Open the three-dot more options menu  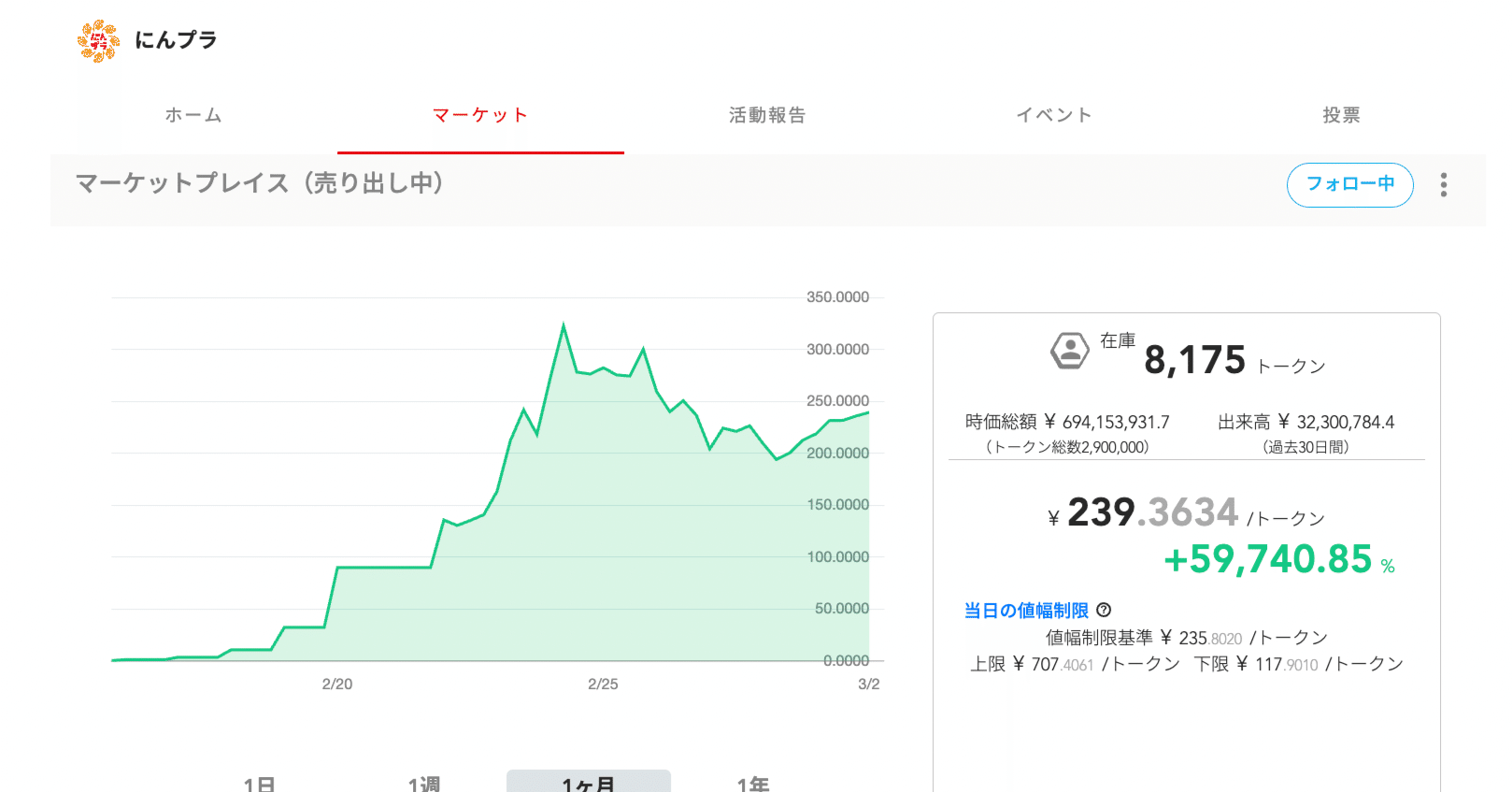click(1444, 185)
